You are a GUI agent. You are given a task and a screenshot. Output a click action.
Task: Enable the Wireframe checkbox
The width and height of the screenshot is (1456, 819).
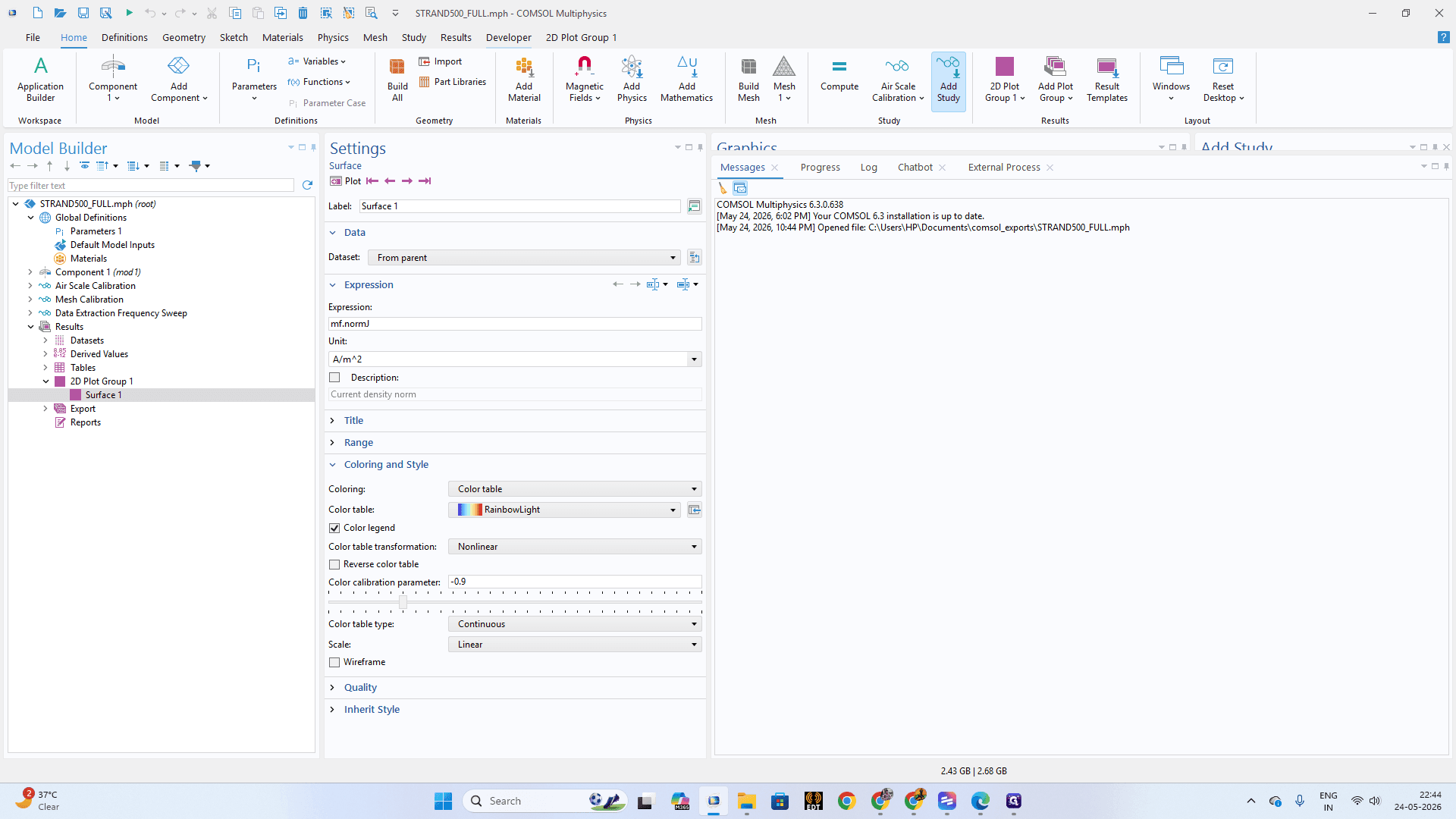tap(334, 662)
